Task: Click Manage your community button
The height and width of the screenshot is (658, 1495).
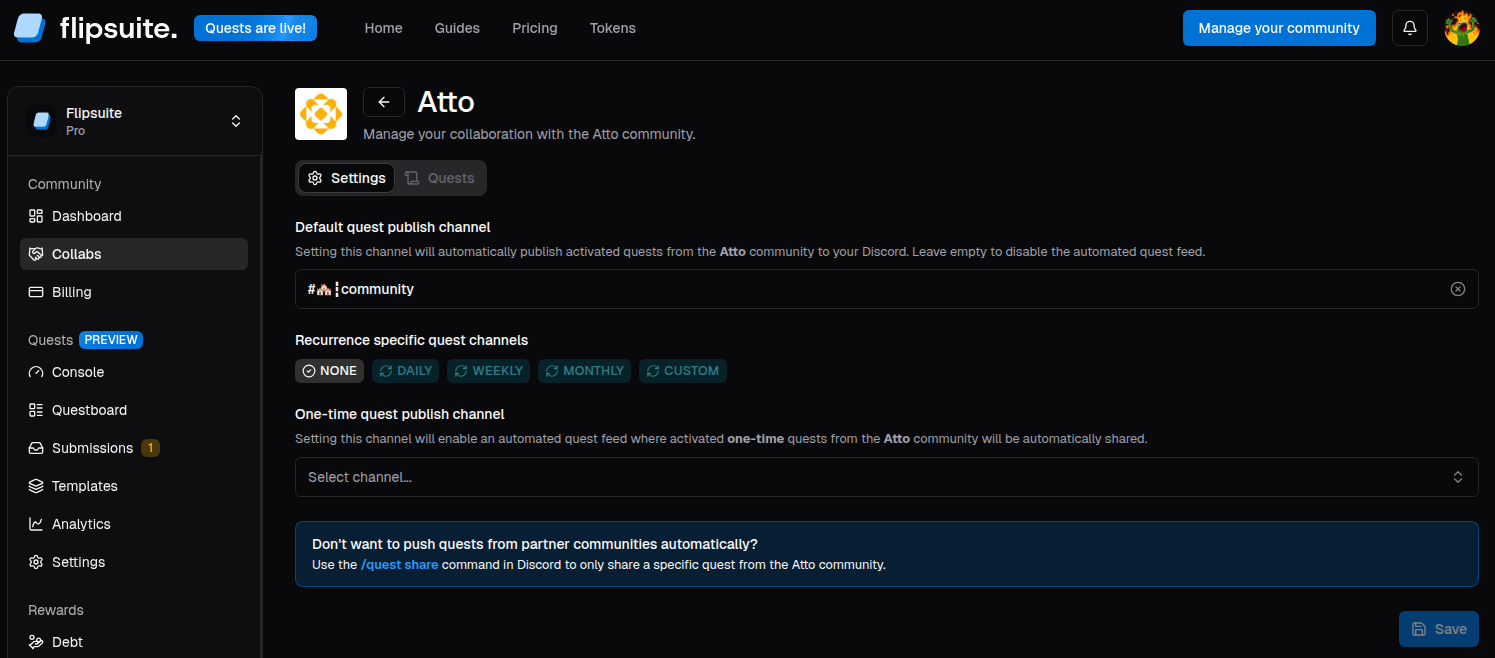Action: (1279, 28)
